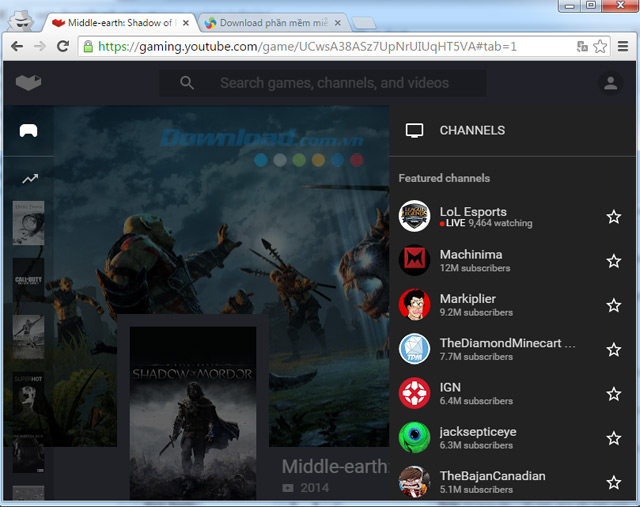Close the Download phần mềm tab

[x=338, y=23]
